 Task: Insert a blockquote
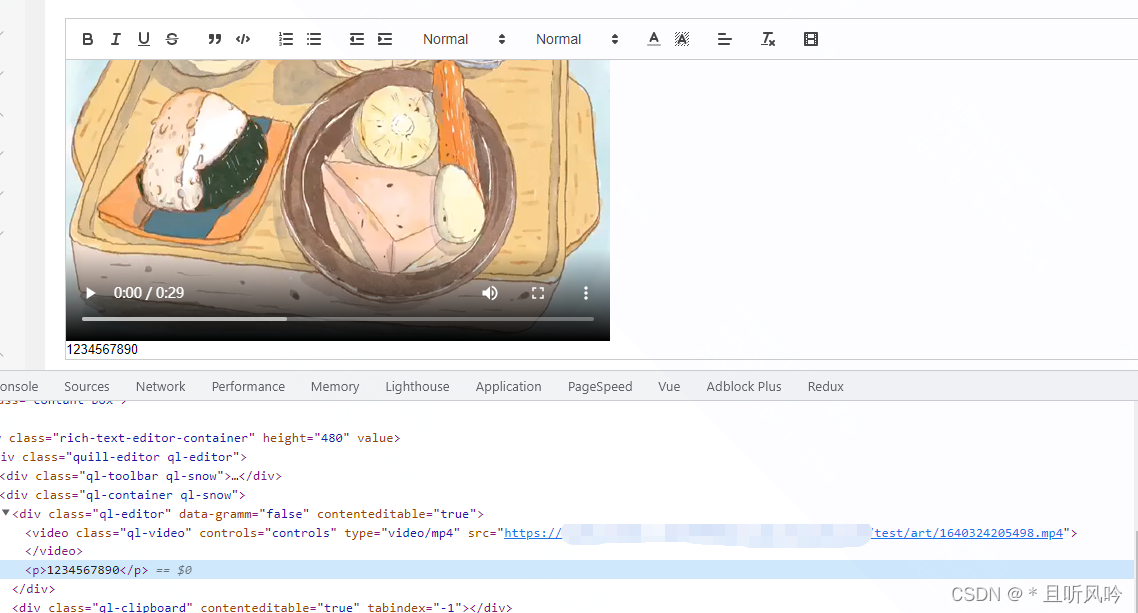point(214,39)
